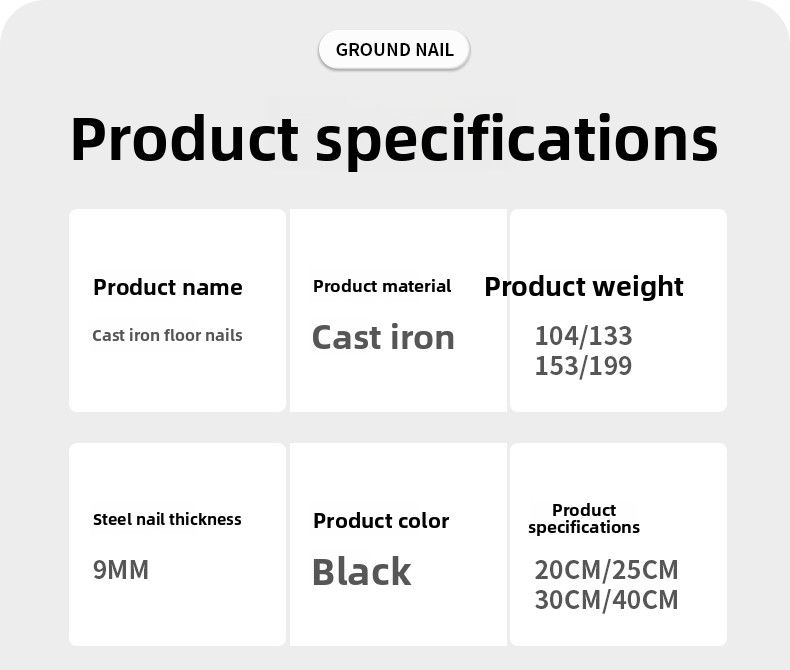Open the white Product name card
The height and width of the screenshot is (670, 790).
tap(177, 380)
